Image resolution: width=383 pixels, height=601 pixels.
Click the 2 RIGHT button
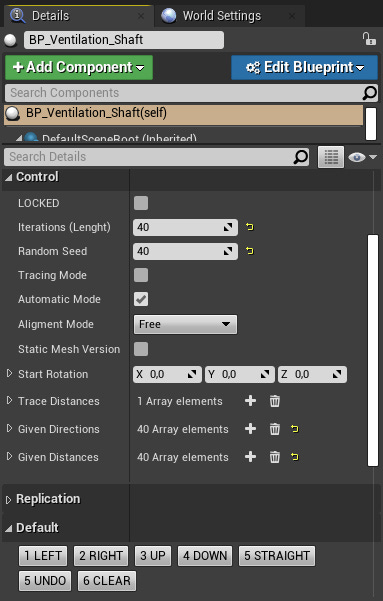click(101, 556)
